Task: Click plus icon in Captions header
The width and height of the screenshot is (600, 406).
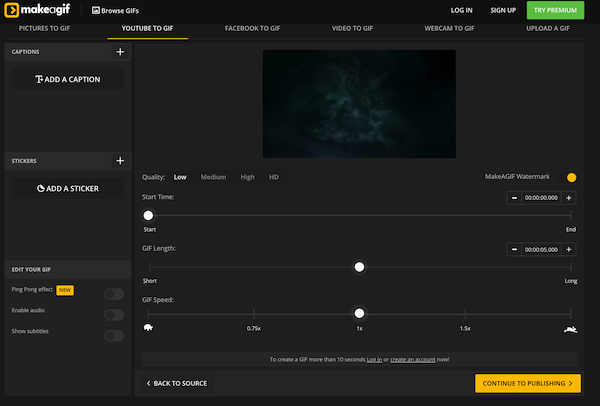Action: [x=120, y=52]
